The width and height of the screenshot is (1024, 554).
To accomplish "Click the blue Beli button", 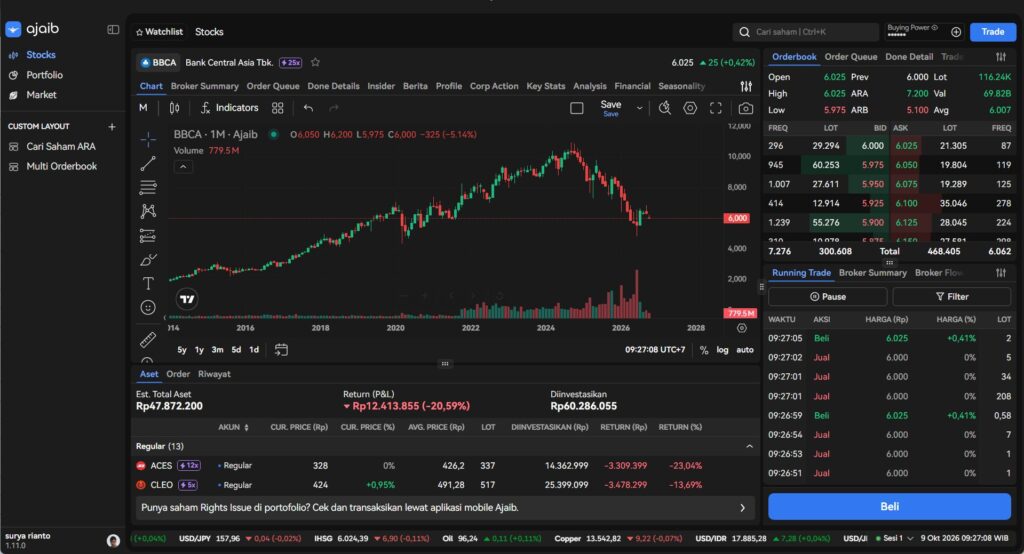I will tap(889, 506).
